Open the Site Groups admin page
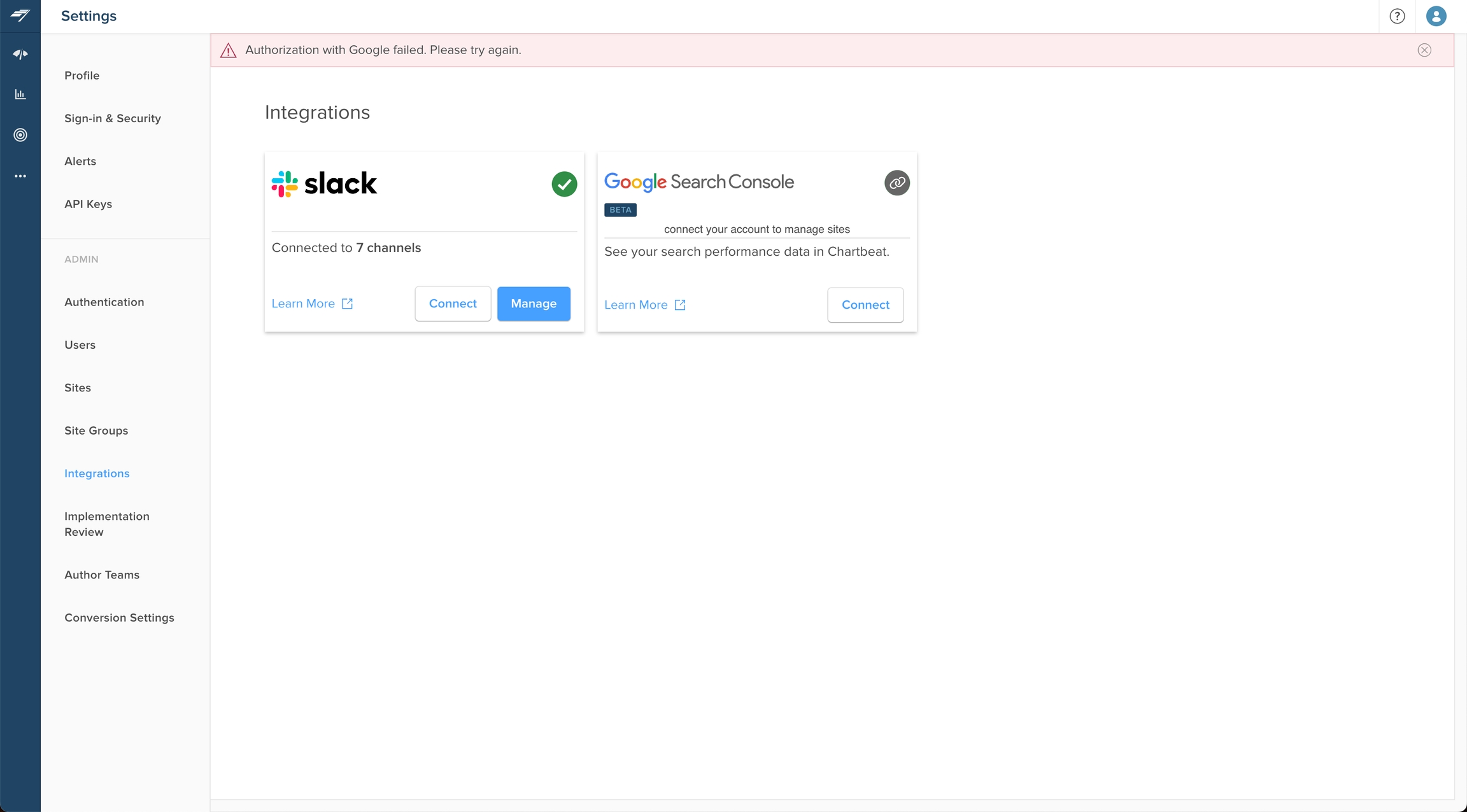1467x812 pixels. pyautogui.click(x=96, y=431)
